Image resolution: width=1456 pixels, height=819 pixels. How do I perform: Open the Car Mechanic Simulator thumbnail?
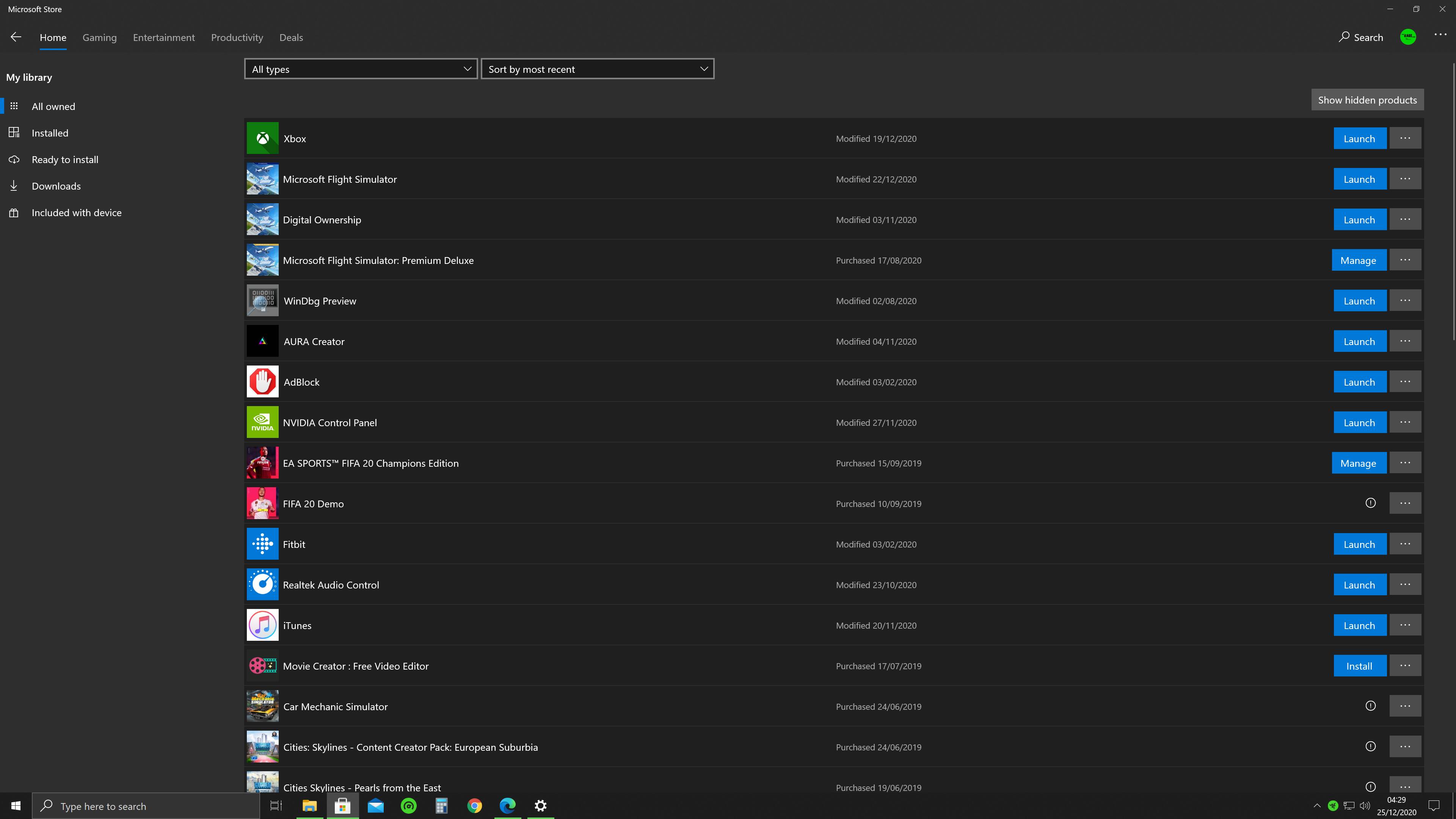tap(262, 706)
